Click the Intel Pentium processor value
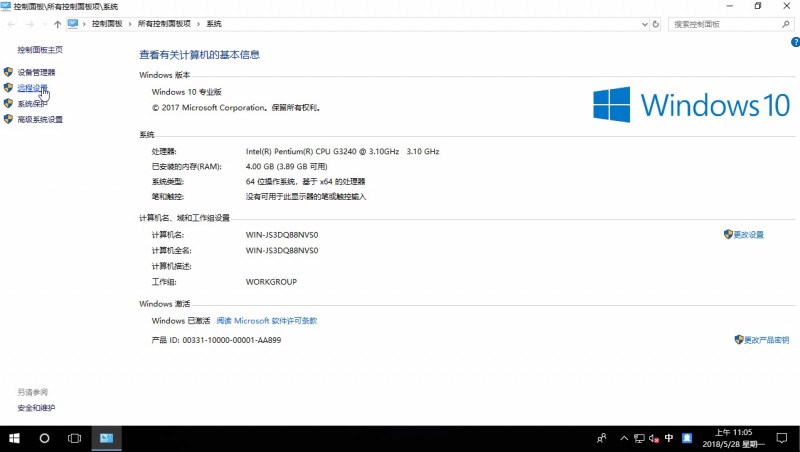The image size is (800, 452). pos(342,152)
